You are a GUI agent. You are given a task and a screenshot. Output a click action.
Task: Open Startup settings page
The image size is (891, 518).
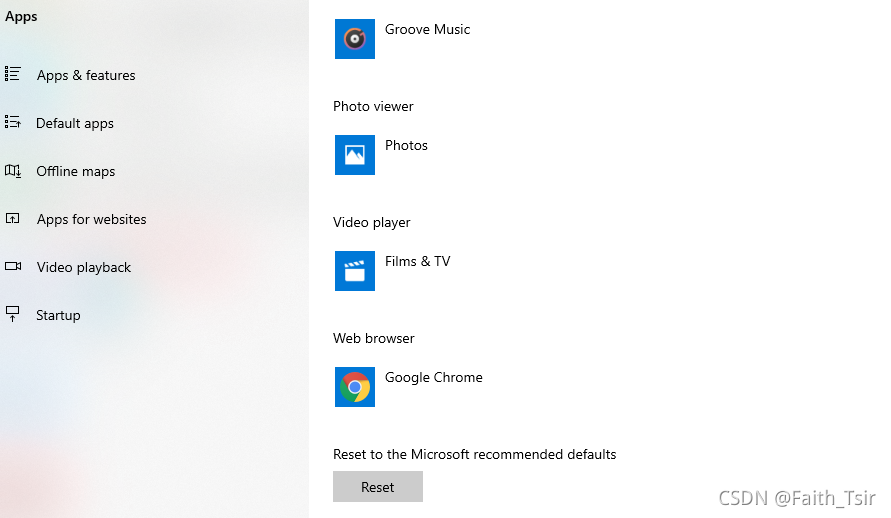(58, 315)
